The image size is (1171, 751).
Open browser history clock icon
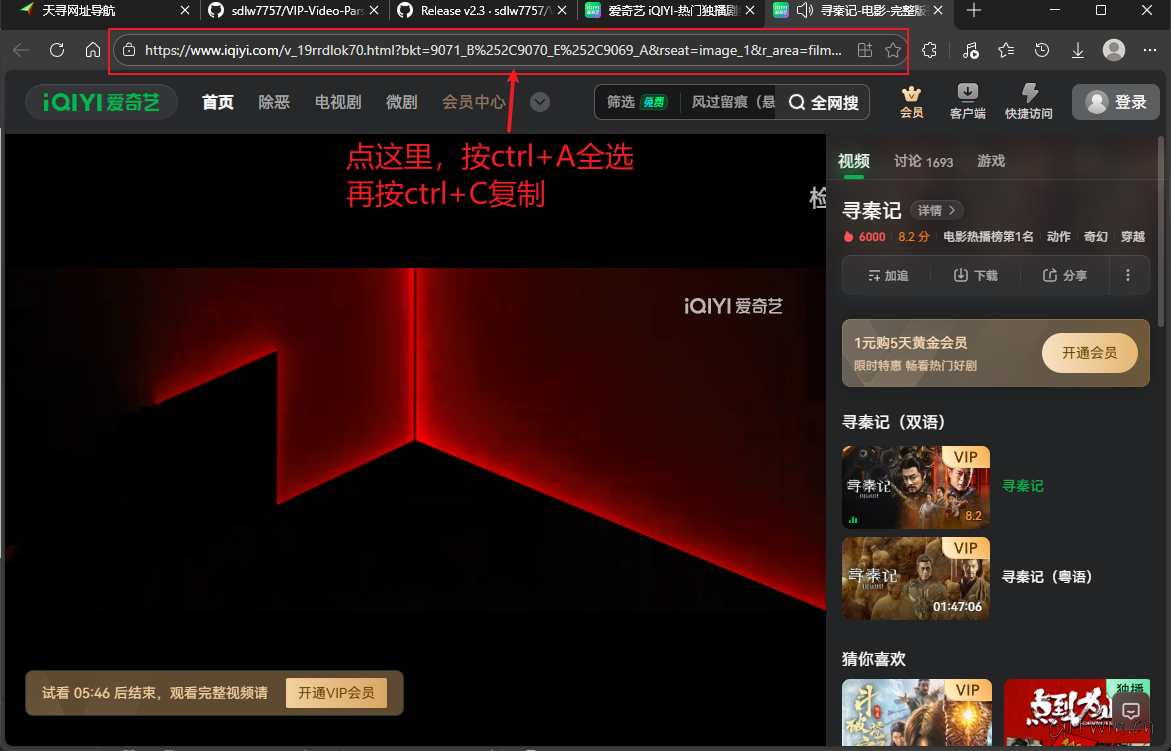pyautogui.click(x=1042, y=50)
